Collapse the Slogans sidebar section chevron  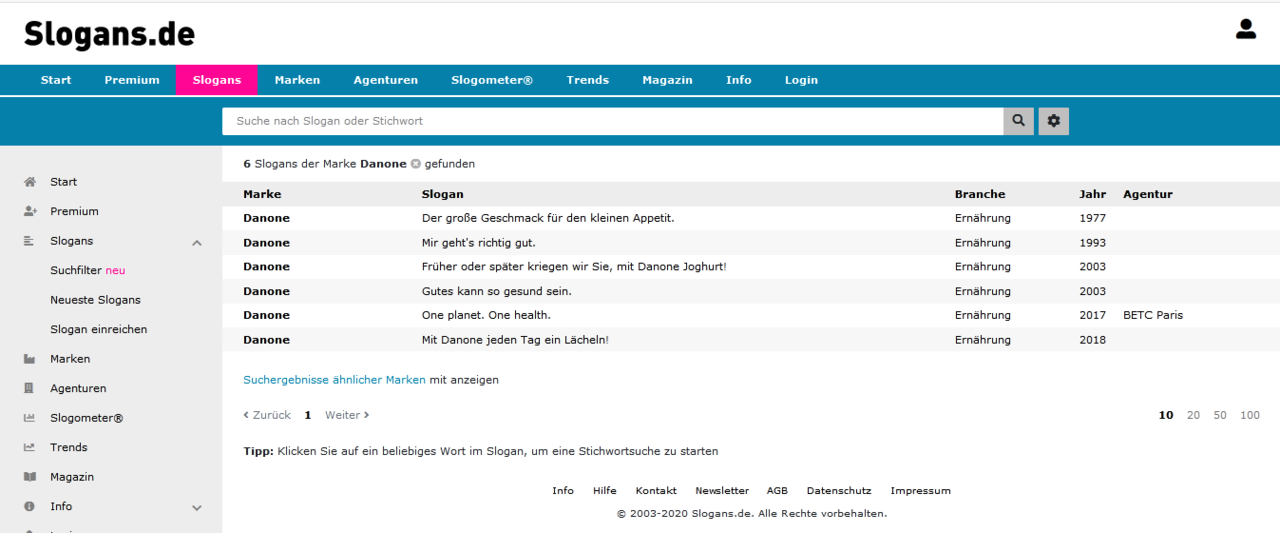pos(196,242)
